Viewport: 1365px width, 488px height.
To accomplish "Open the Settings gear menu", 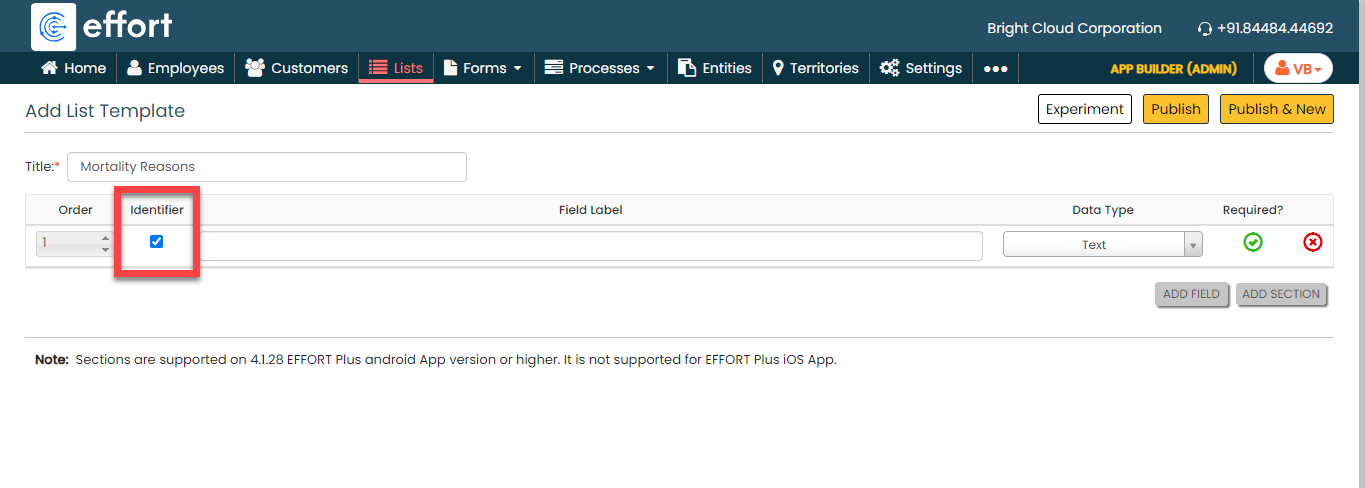I will click(x=920, y=68).
